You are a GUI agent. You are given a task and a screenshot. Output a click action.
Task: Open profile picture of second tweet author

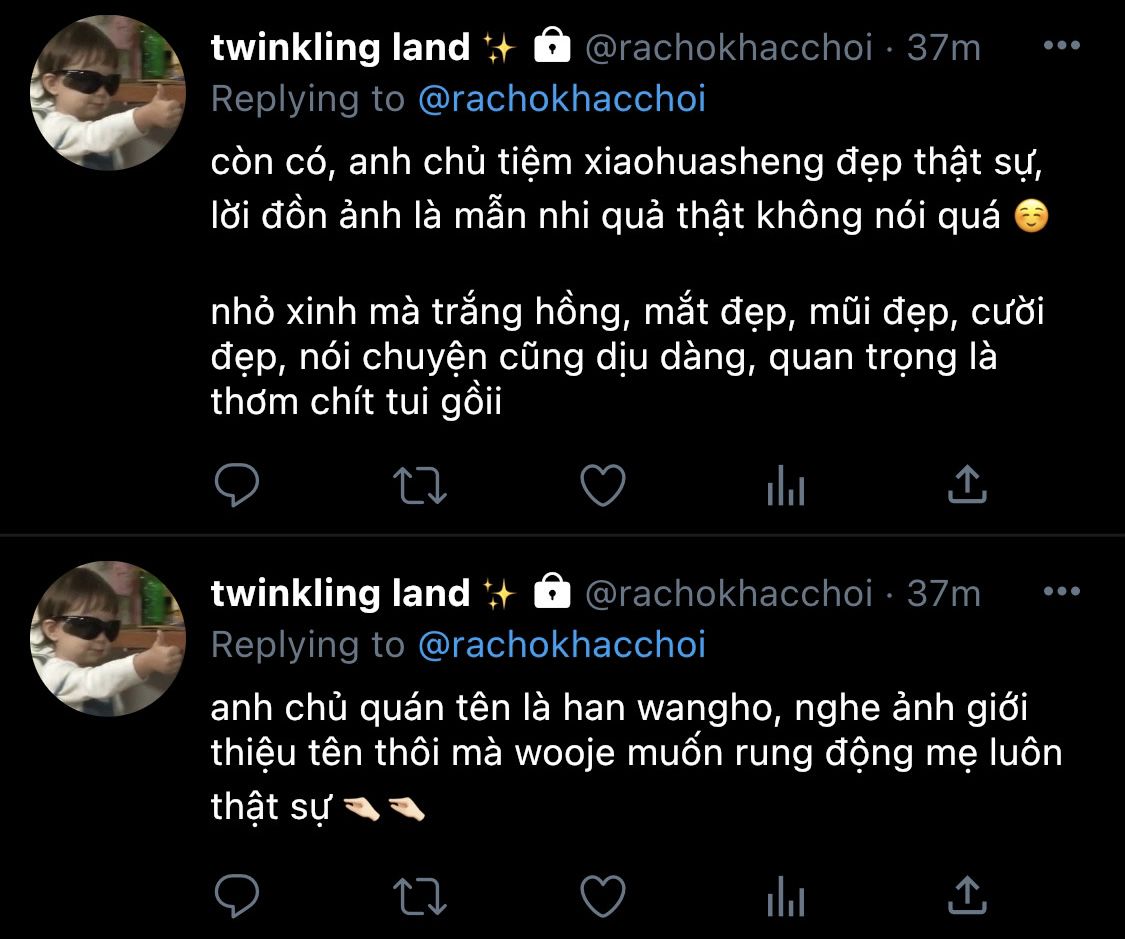pyautogui.click(x=108, y=638)
